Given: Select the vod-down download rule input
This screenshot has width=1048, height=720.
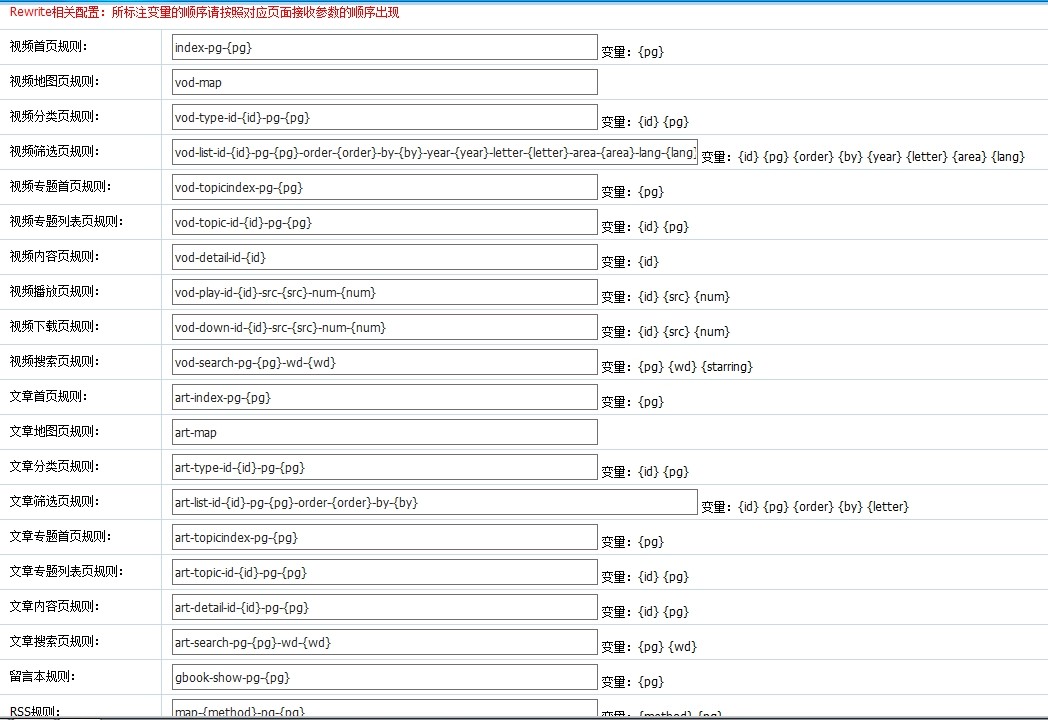Looking at the screenshot, I should pyautogui.click(x=384, y=327).
